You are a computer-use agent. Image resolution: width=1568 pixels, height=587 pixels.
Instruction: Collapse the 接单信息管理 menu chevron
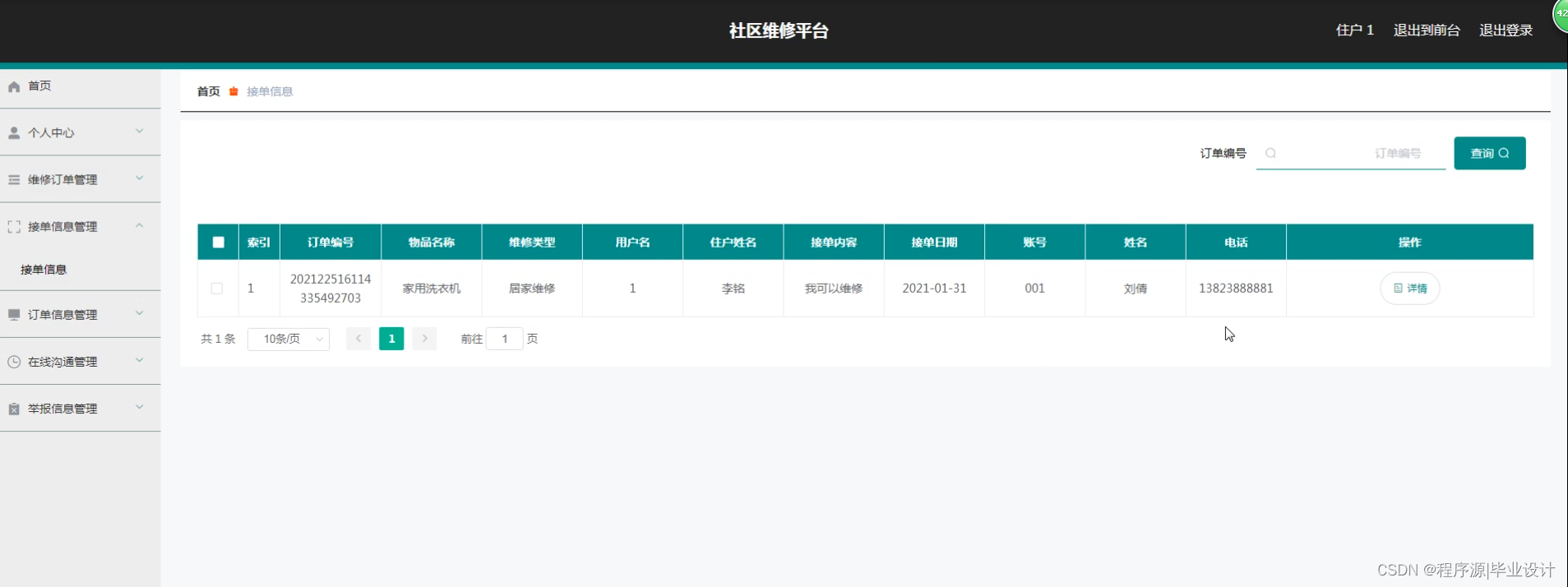click(x=139, y=225)
